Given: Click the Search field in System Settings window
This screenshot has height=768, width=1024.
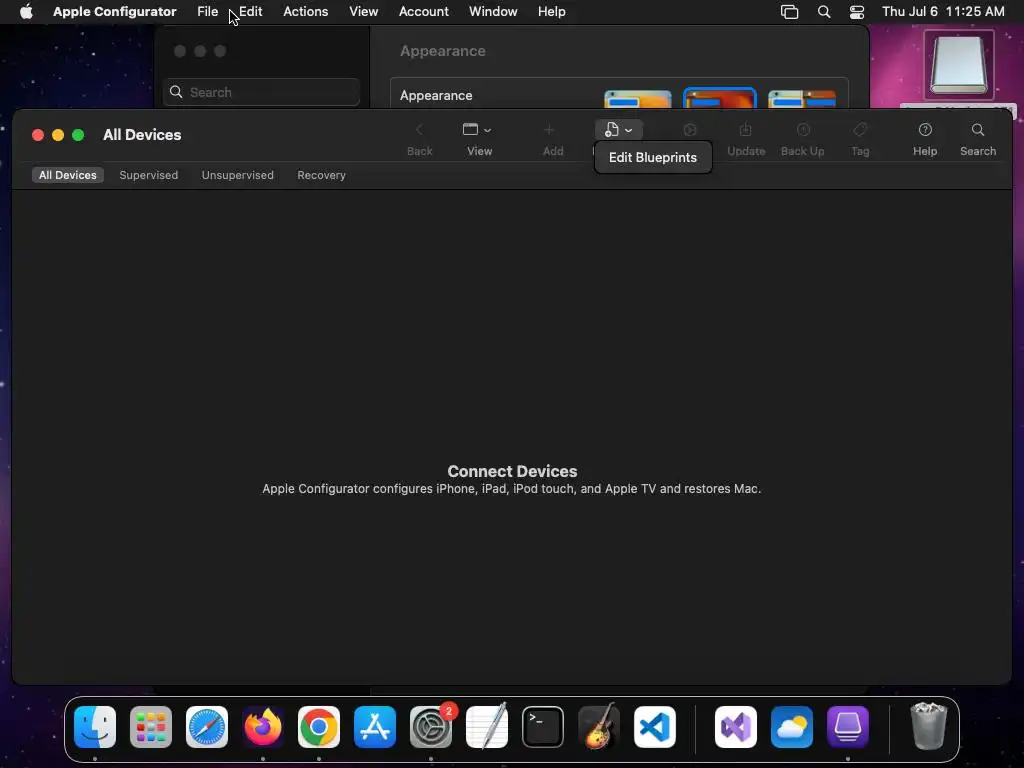Looking at the screenshot, I should 261,92.
